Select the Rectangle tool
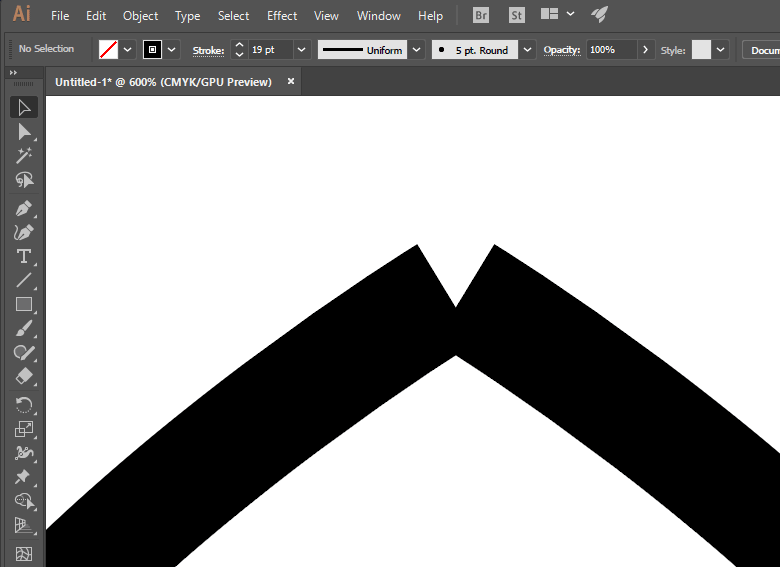Image resolution: width=780 pixels, height=567 pixels. click(x=24, y=304)
